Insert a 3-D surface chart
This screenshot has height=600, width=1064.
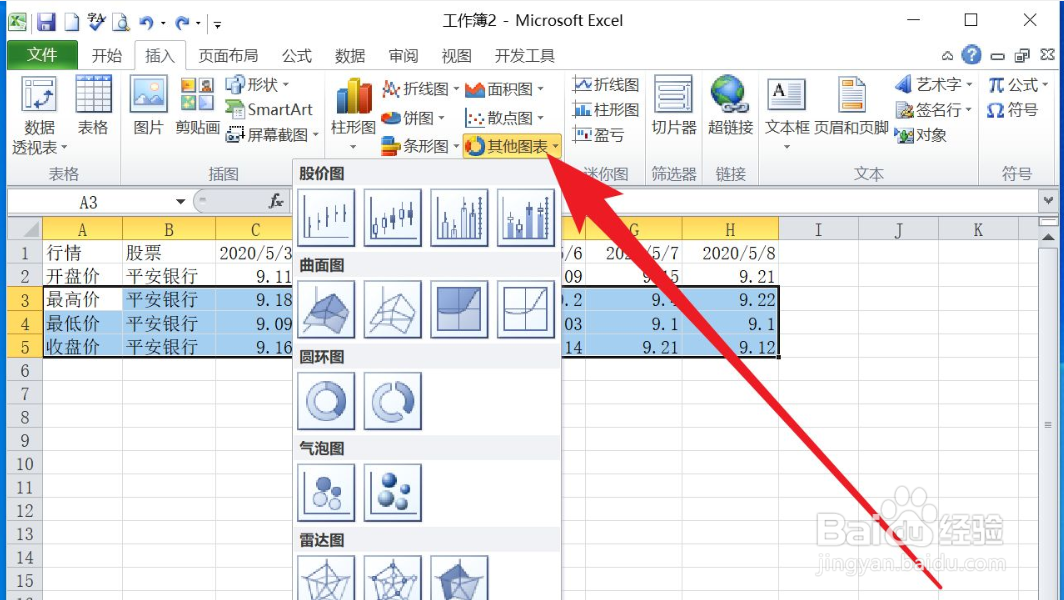(x=326, y=310)
